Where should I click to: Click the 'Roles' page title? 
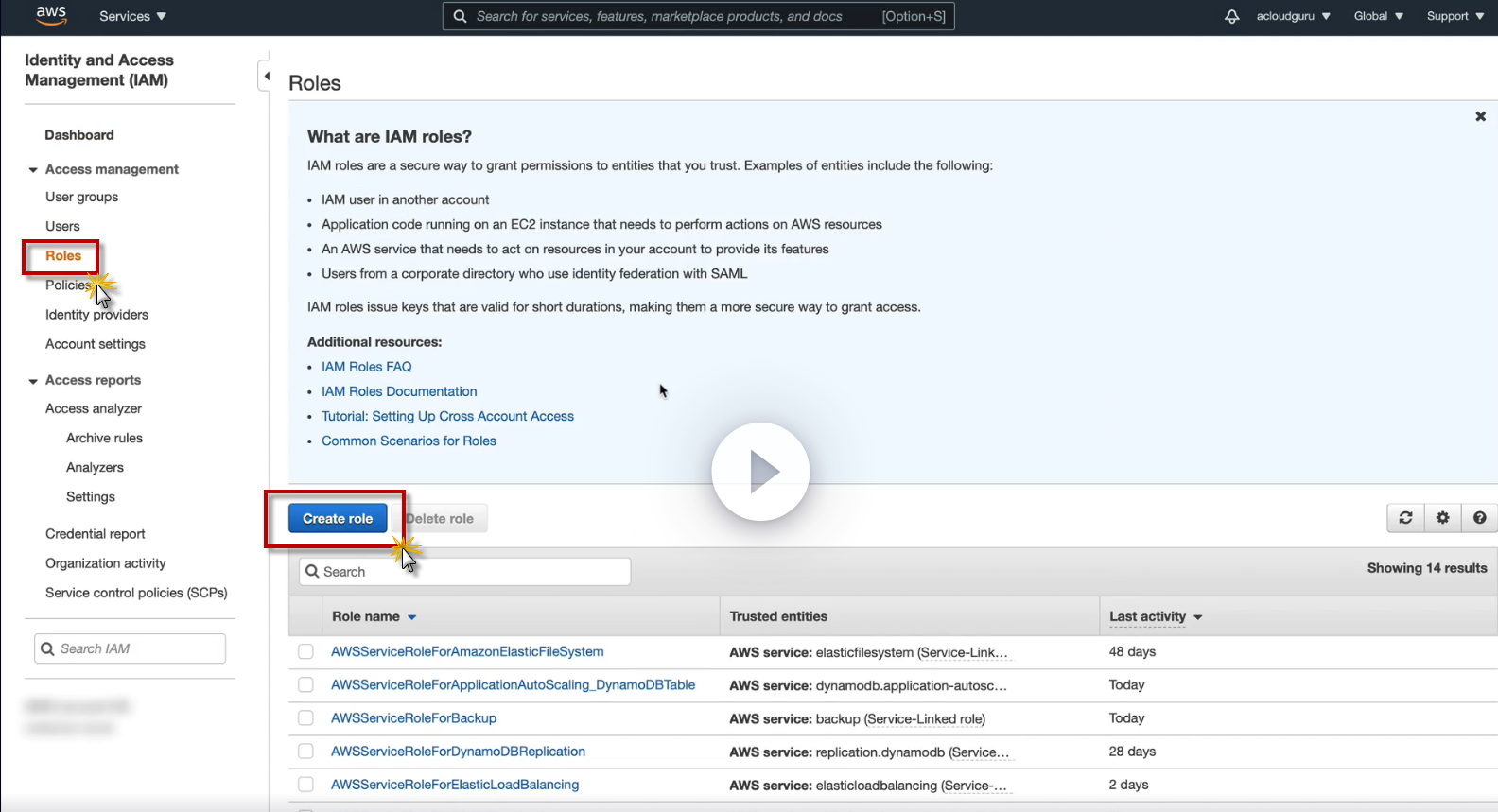[x=315, y=83]
